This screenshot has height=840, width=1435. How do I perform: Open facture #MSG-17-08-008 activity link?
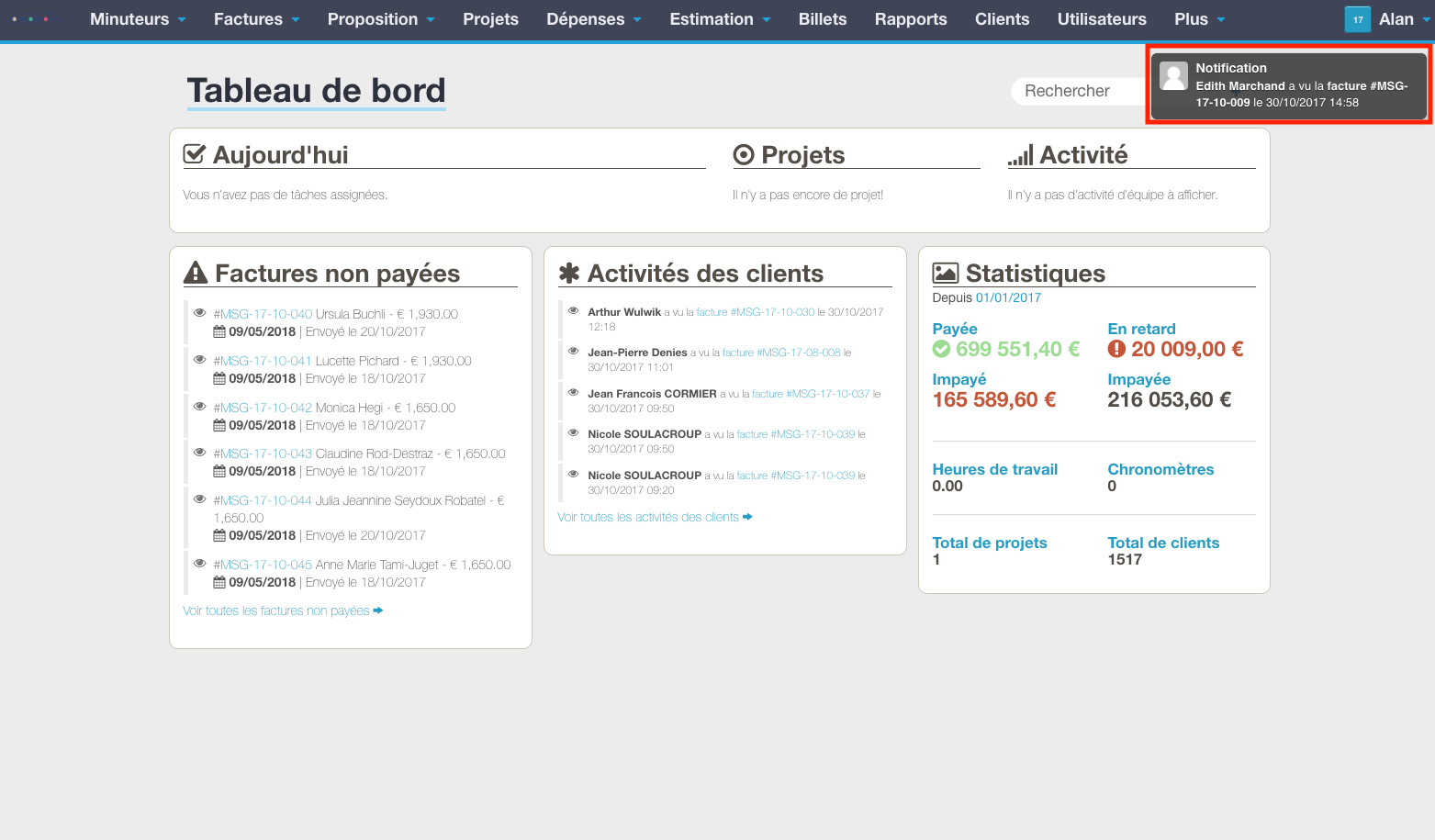tap(781, 353)
